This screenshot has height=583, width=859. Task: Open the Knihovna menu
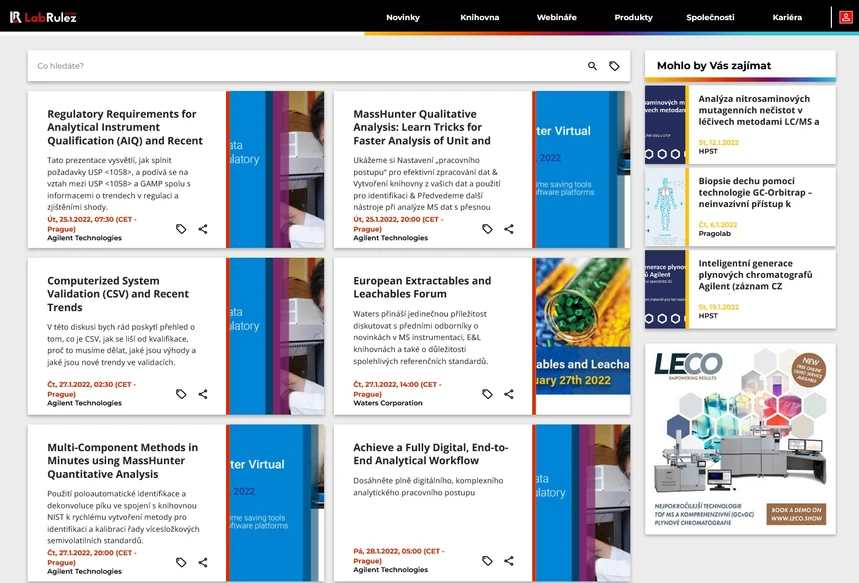479,18
